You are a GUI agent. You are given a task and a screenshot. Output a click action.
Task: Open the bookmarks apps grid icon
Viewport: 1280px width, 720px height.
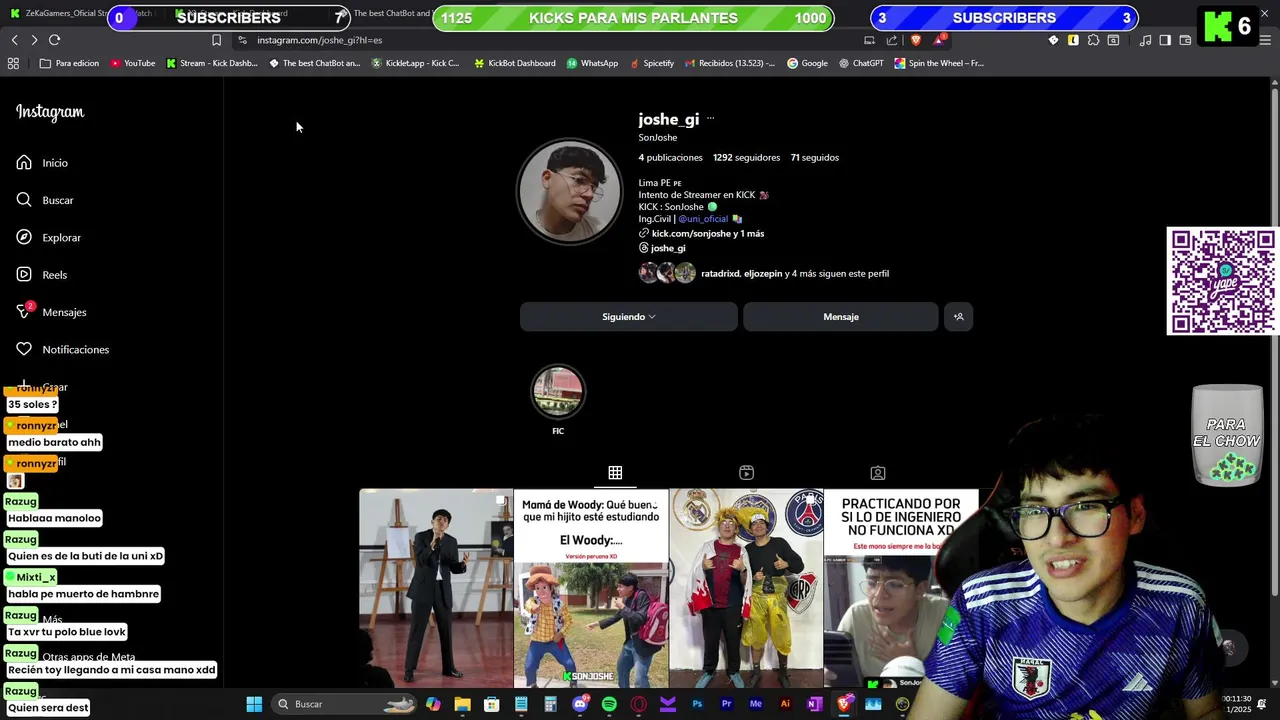13,63
